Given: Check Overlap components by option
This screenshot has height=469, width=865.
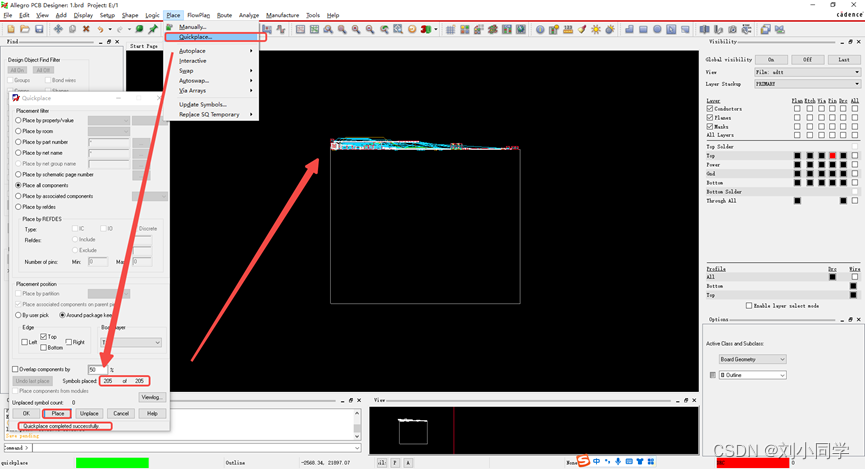Looking at the screenshot, I should click(15, 369).
